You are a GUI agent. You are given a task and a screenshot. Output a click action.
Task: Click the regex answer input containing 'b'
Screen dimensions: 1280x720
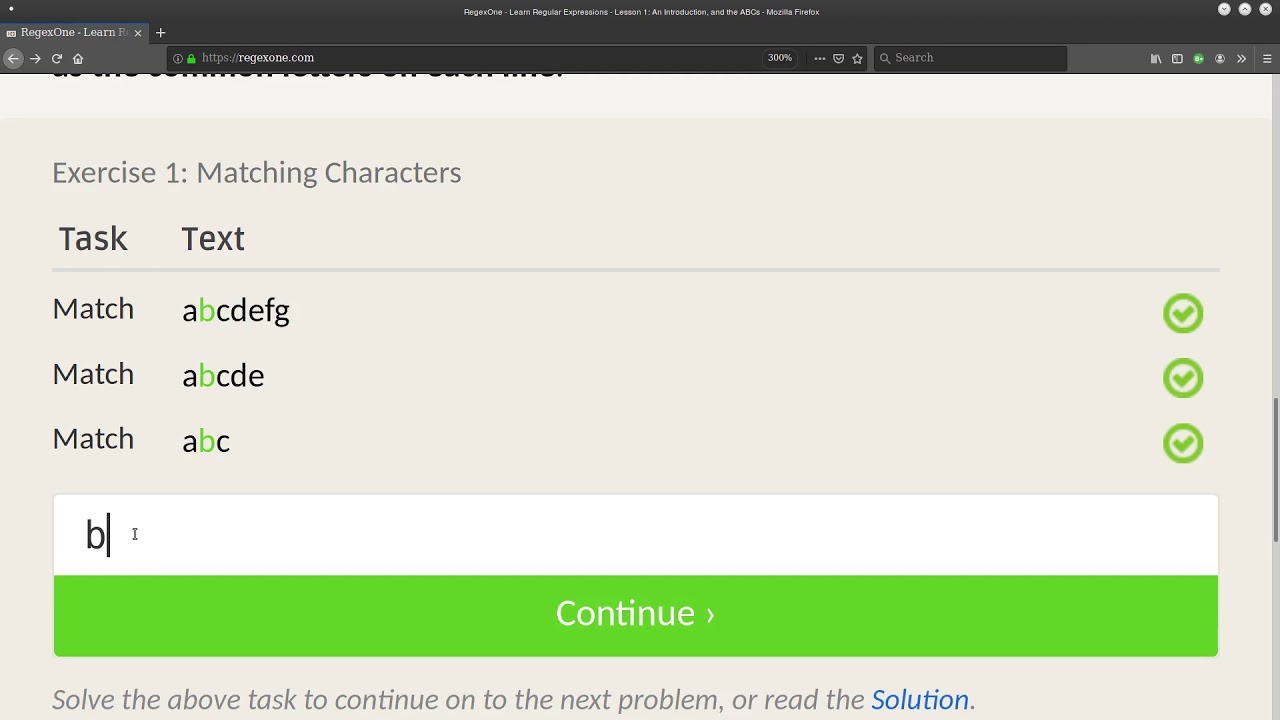(x=636, y=535)
